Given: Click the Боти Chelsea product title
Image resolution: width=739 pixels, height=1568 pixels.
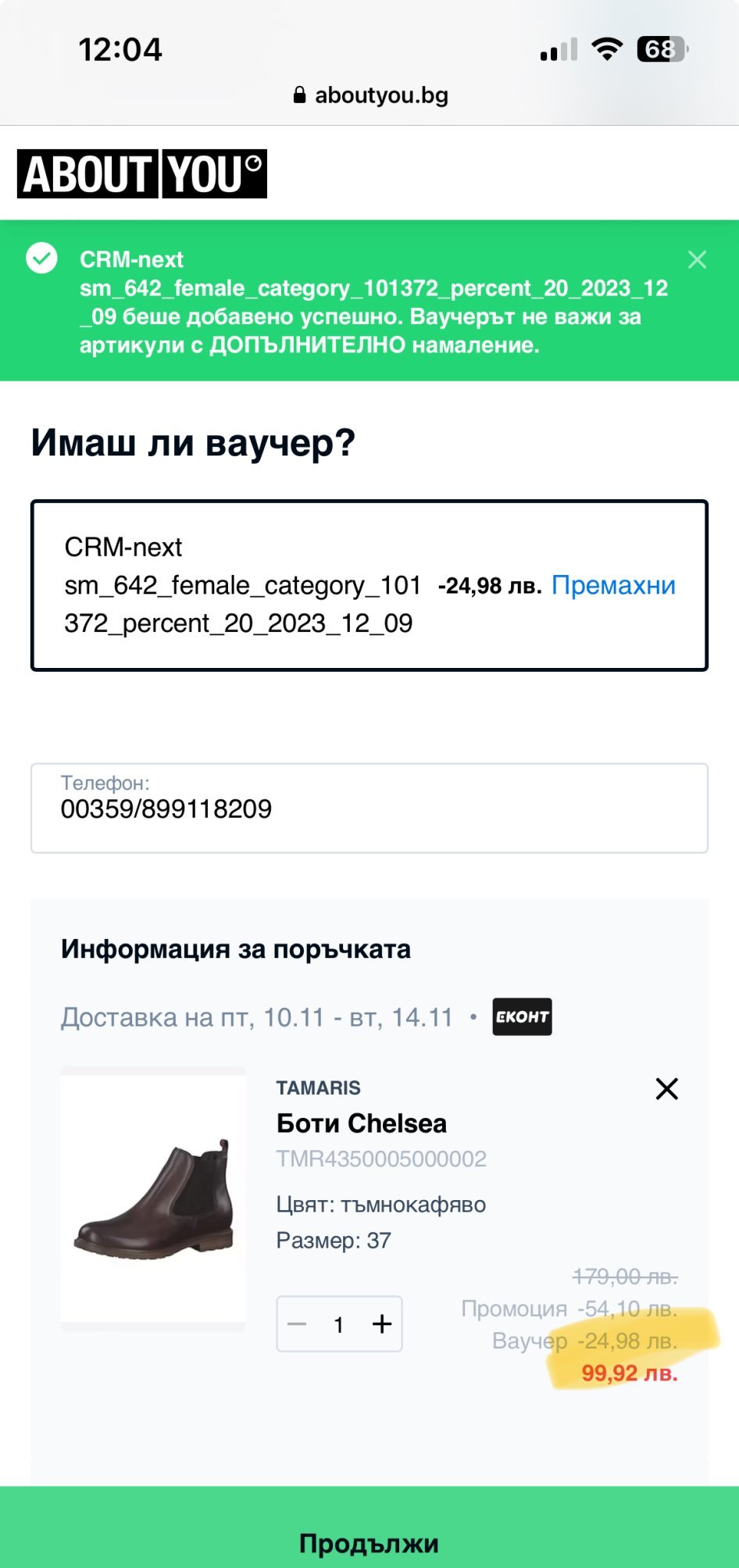Looking at the screenshot, I should coord(361,1123).
